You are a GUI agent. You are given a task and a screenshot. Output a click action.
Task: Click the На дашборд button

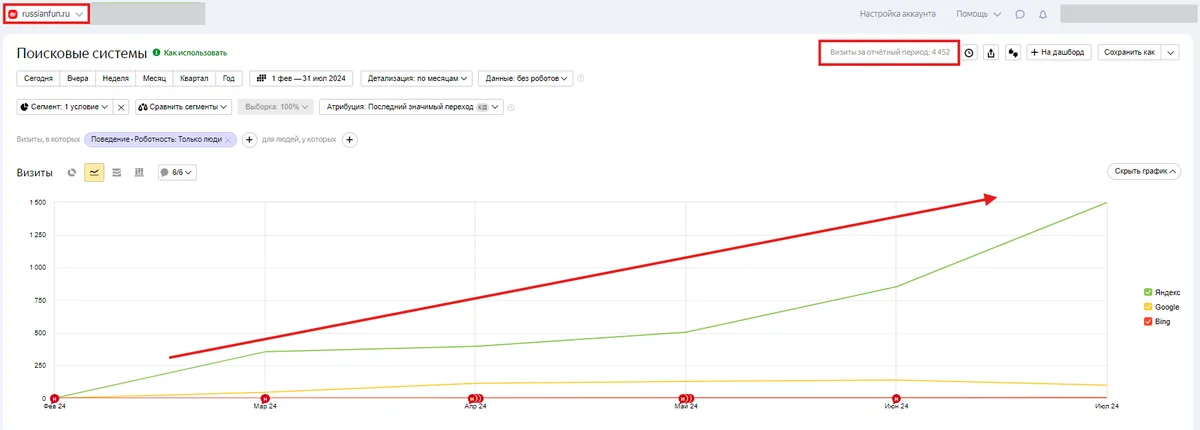(1059, 53)
